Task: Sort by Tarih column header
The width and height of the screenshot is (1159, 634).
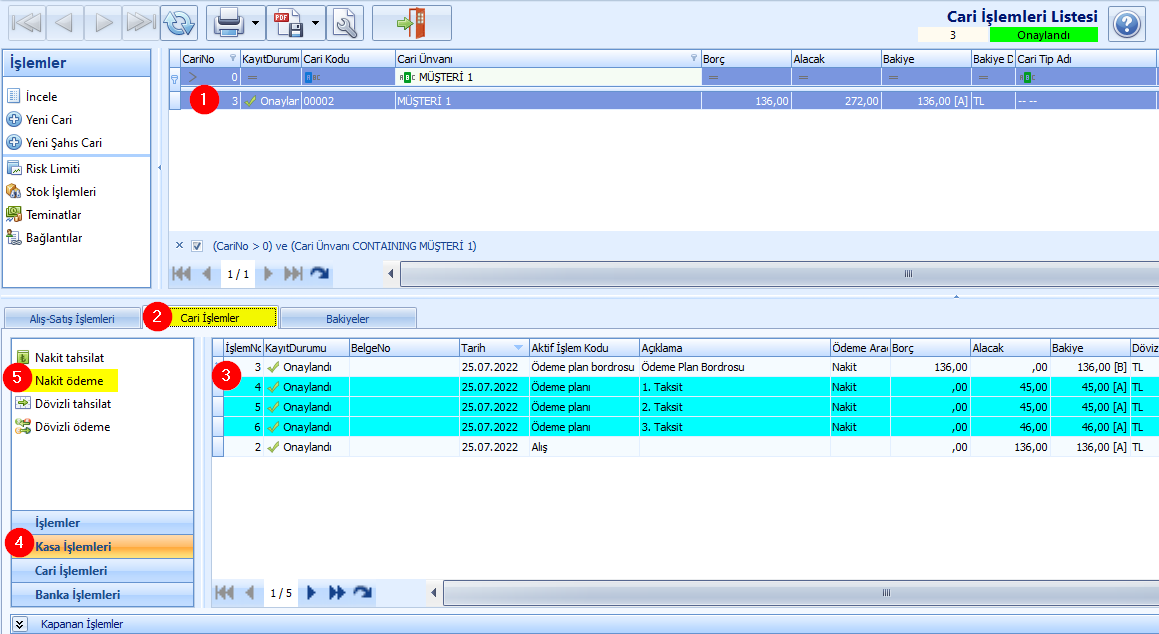Action: pyautogui.click(x=492, y=348)
